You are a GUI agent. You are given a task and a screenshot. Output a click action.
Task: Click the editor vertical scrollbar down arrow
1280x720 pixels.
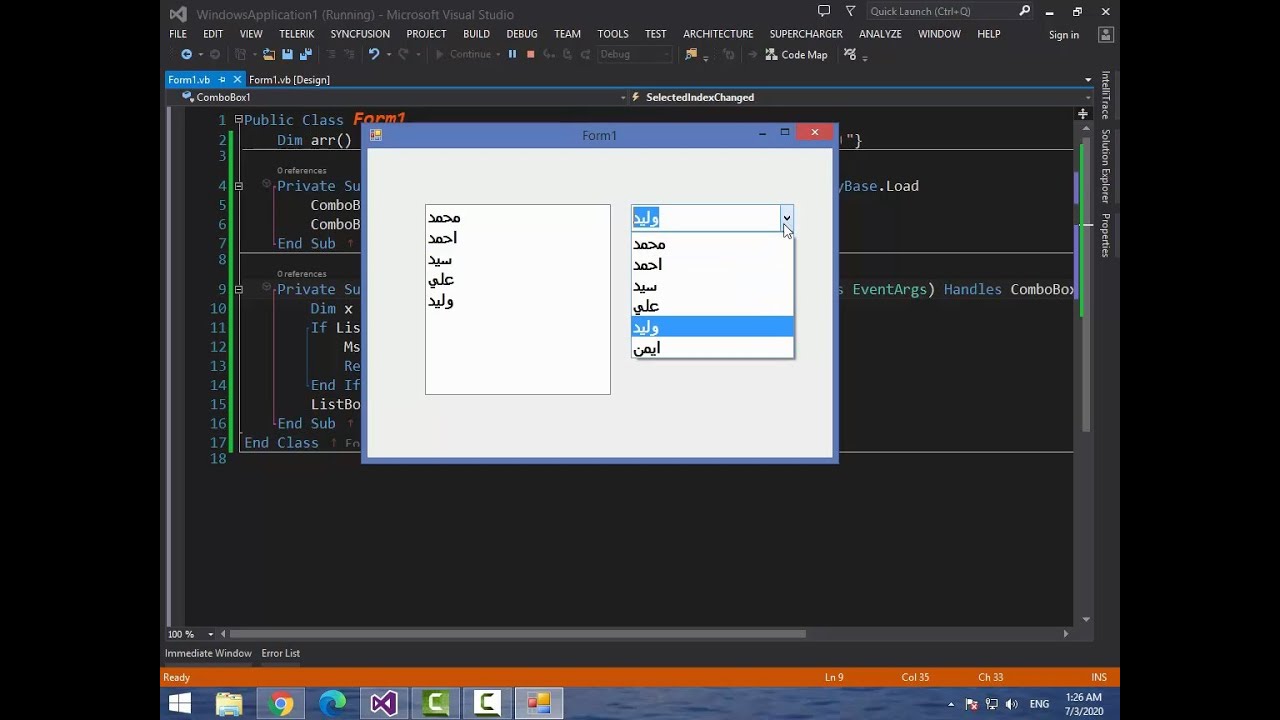(1086, 619)
